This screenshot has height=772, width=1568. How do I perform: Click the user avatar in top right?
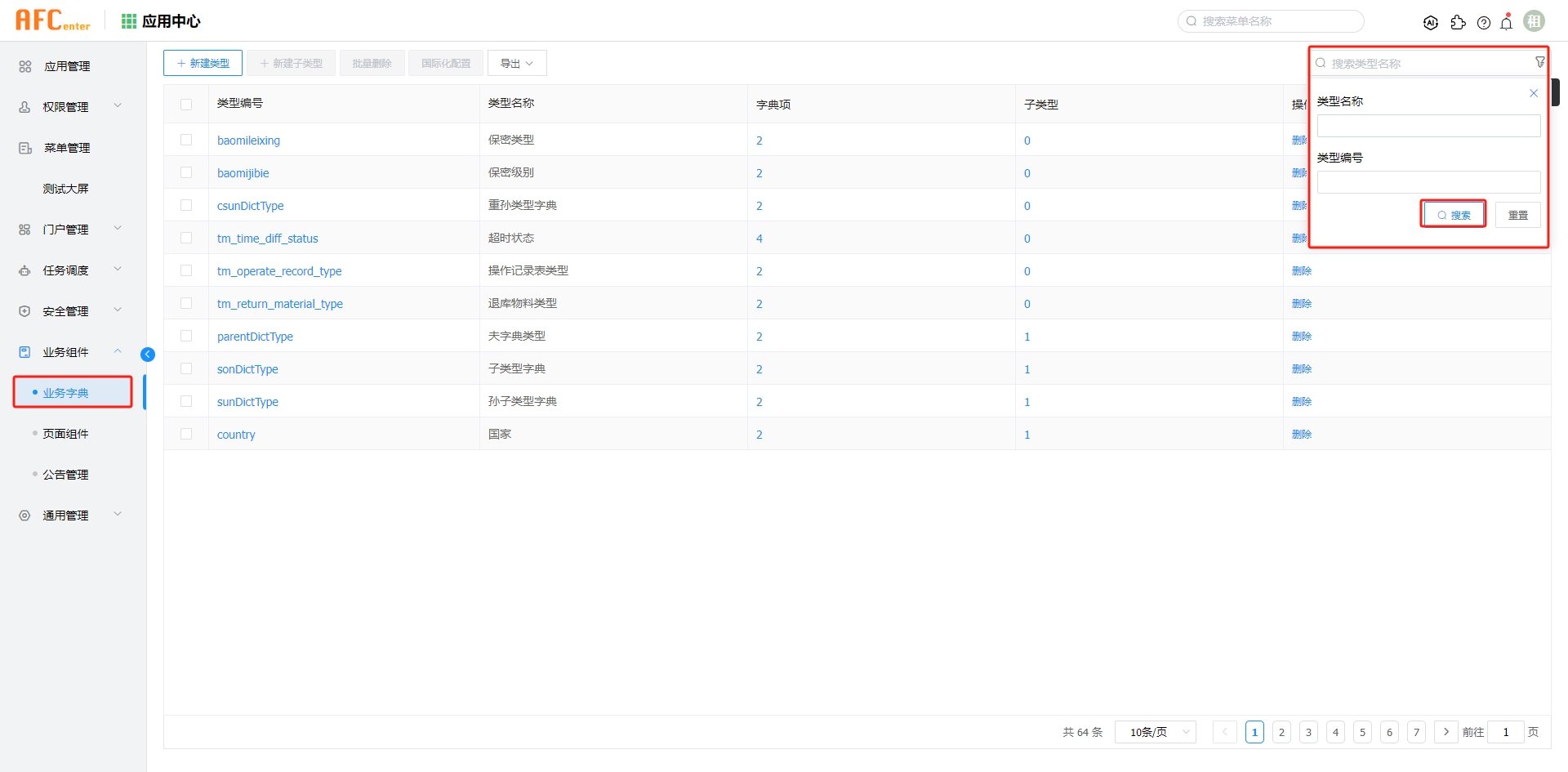[x=1534, y=21]
